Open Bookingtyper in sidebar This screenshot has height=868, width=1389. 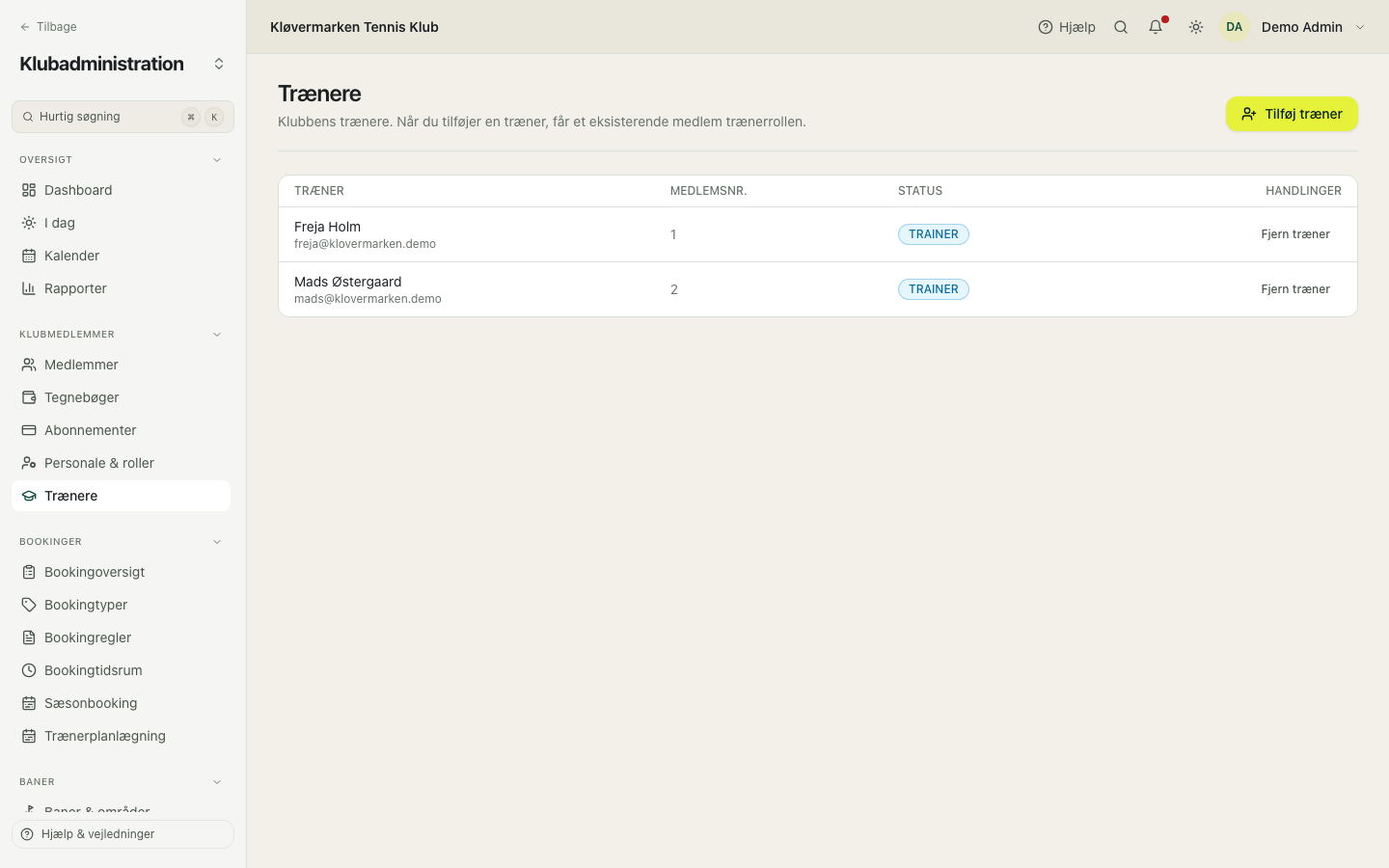121,605
